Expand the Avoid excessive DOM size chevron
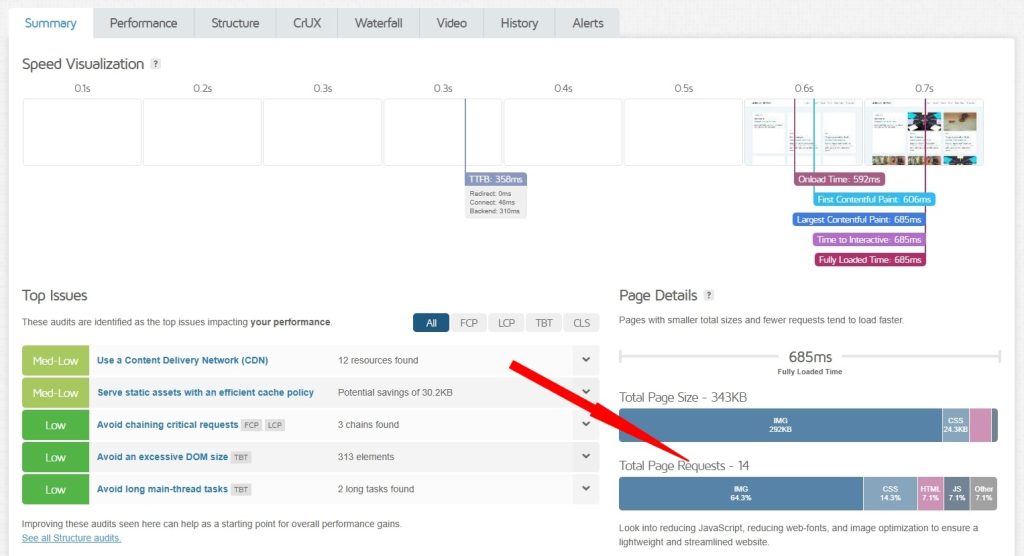Image resolution: width=1024 pixels, height=556 pixels. point(585,457)
